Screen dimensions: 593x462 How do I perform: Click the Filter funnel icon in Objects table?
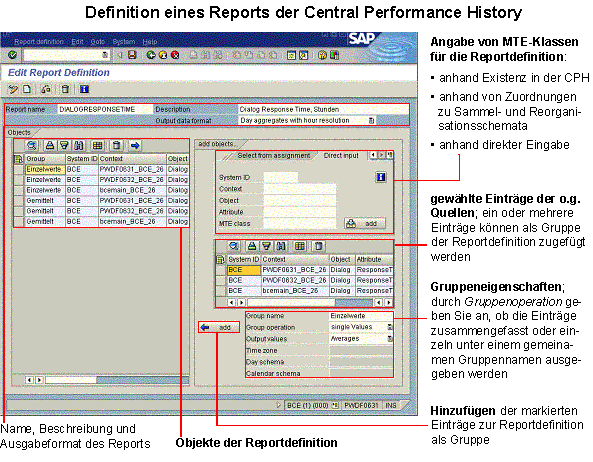[64, 146]
